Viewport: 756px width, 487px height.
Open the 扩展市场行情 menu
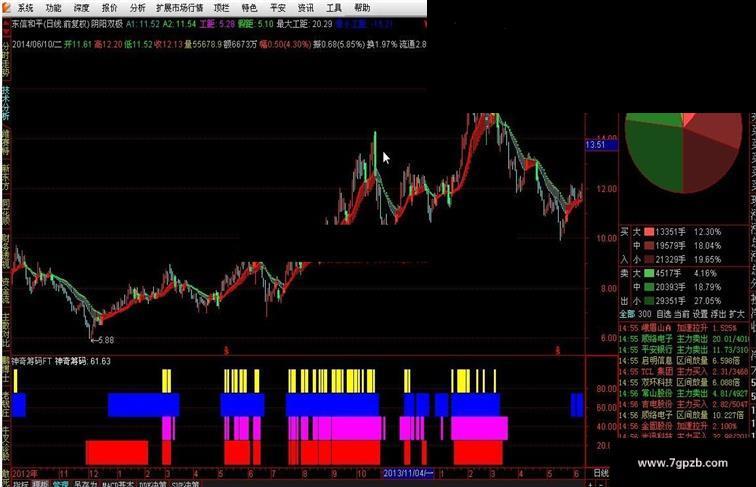point(180,8)
